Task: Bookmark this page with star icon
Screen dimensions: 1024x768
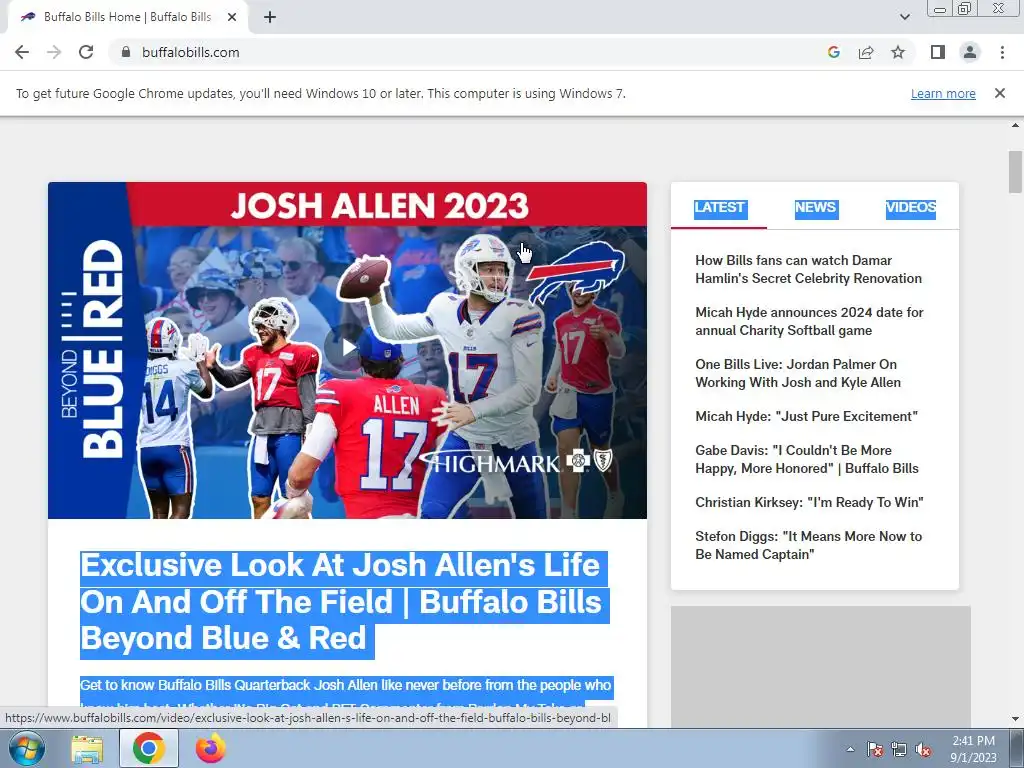Action: [898, 52]
